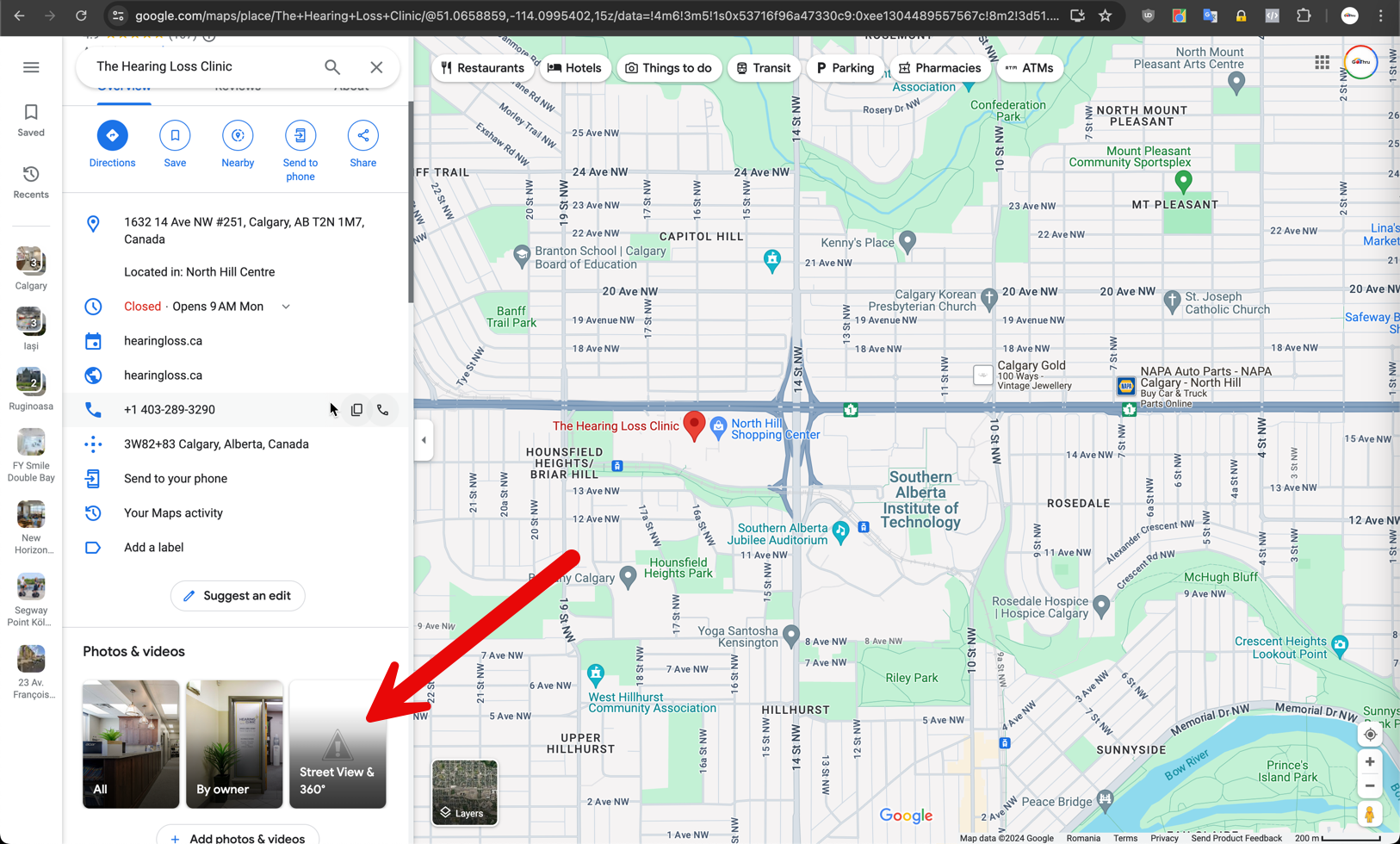Click North Hill Shopping Center marker
This screenshot has width=1400, height=844.
click(718, 426)
